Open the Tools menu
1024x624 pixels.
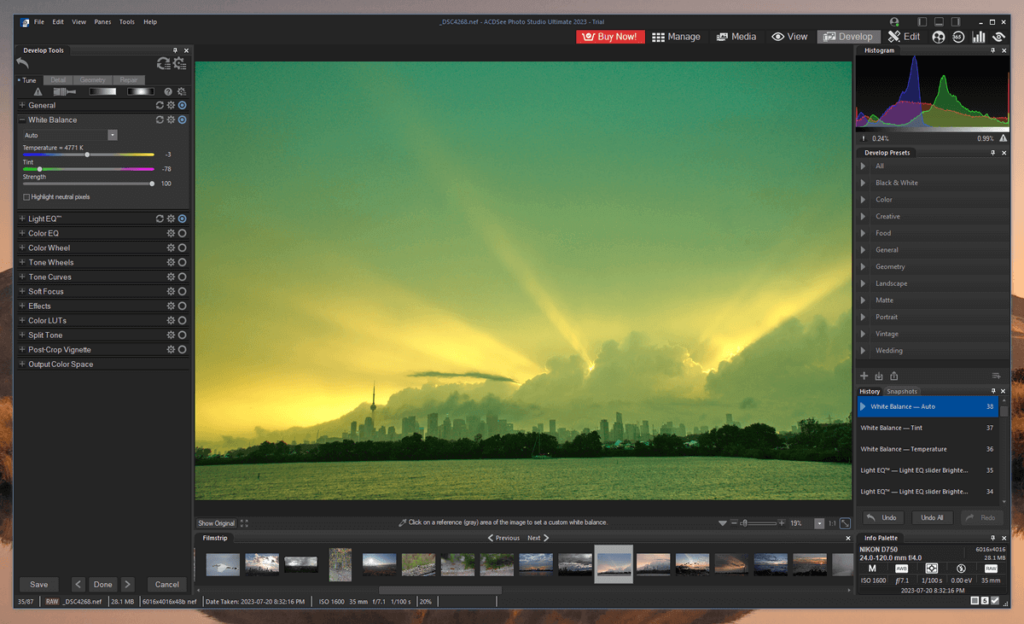(x=127, y=22)
